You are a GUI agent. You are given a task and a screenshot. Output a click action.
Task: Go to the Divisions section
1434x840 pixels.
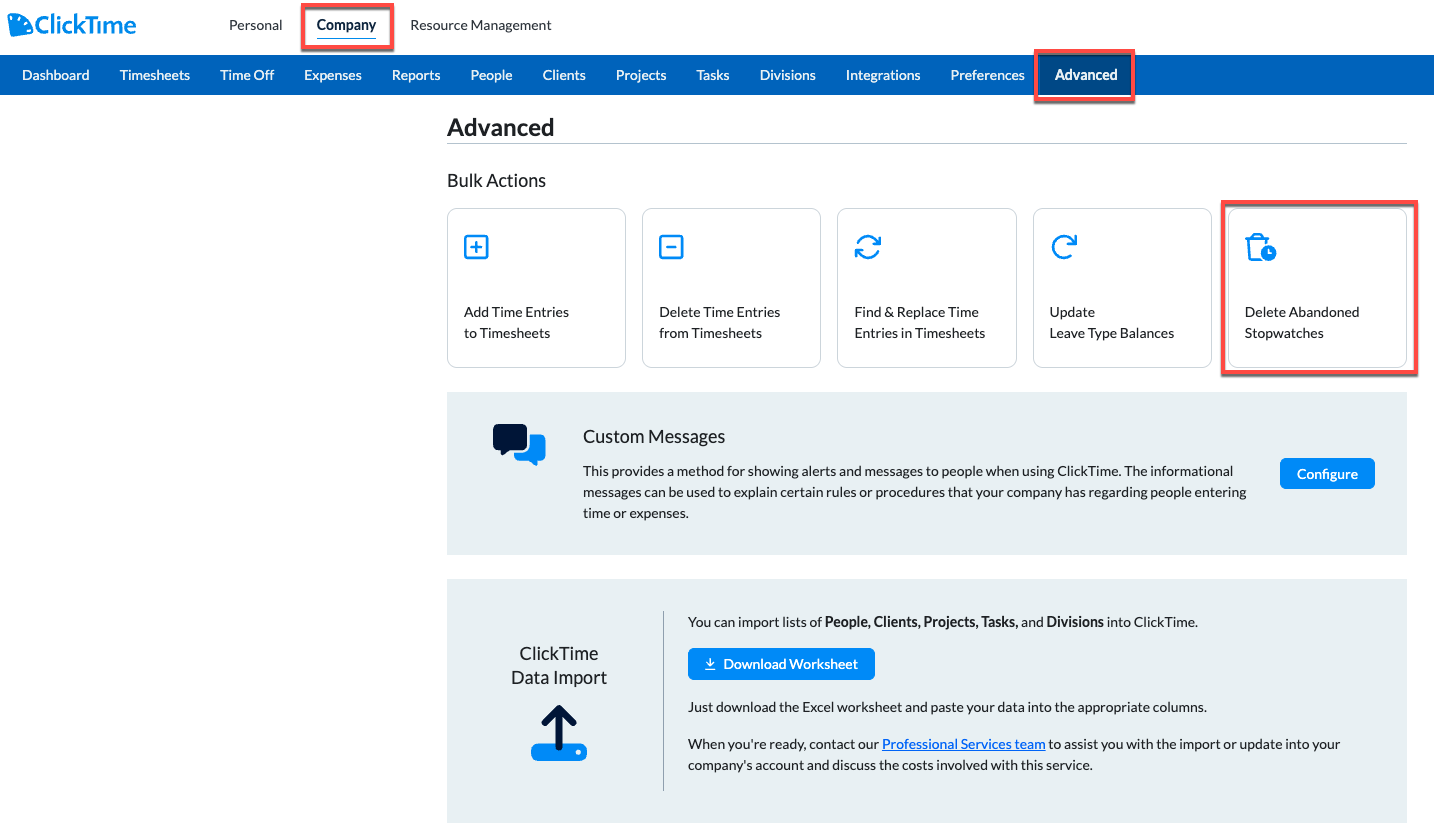(788, 75)
